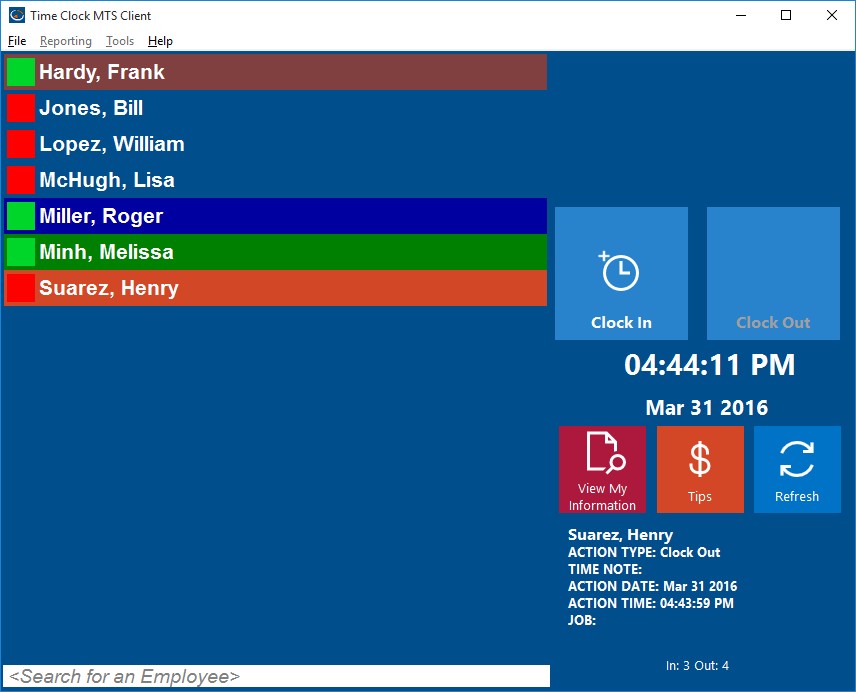Image resolution: width=856 pixels, height=692 pixels.
Task: Click red status square beside Jones, Bill
Action: (21, 108)
